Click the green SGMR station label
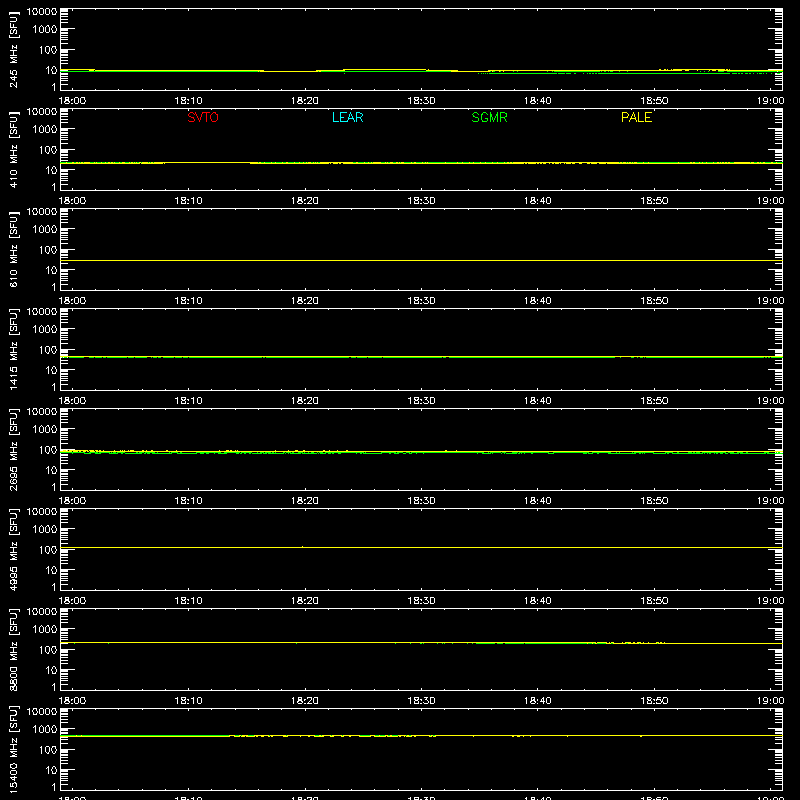Screen dimensions: 800x800 click(x=489, y=117)
